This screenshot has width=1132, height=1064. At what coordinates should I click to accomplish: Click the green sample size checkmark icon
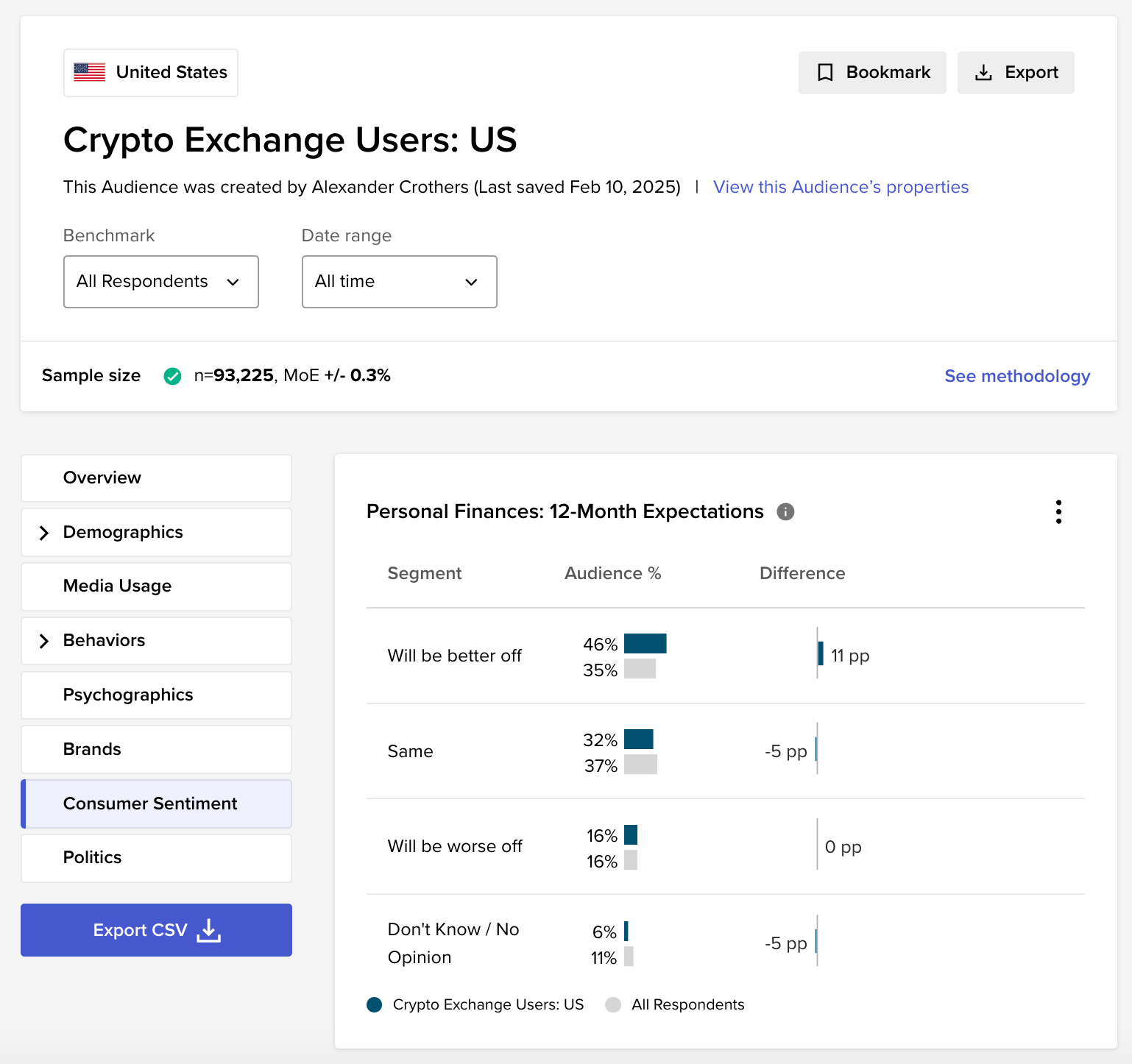tap(172, 376)
